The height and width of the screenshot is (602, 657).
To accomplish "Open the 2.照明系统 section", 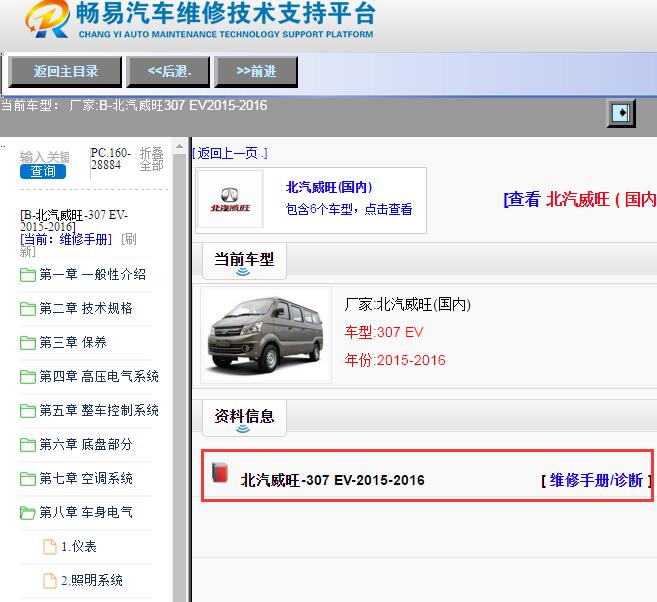I will pyautogui.click(x=92, y=580).
